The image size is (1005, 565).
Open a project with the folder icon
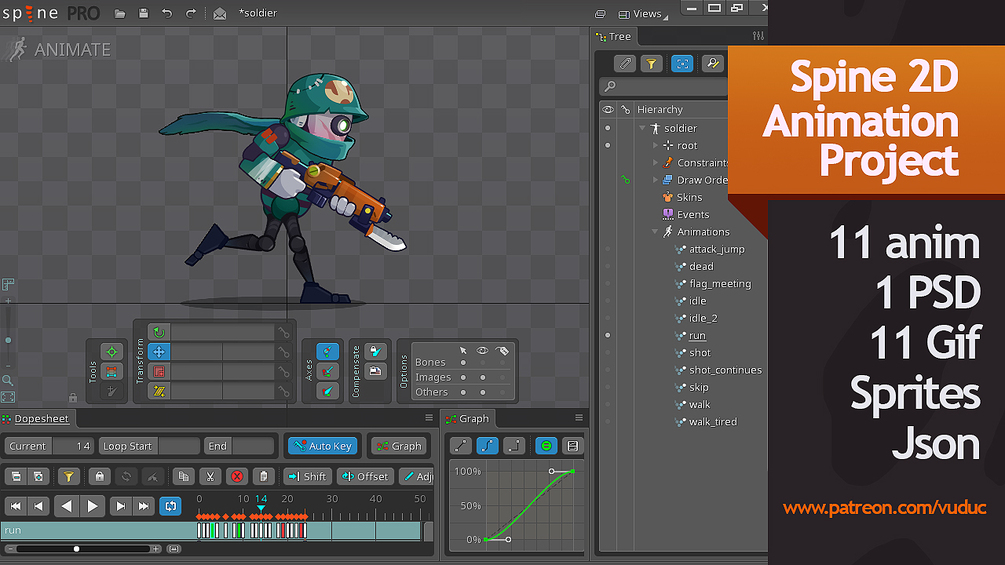[x=120, y=13]
